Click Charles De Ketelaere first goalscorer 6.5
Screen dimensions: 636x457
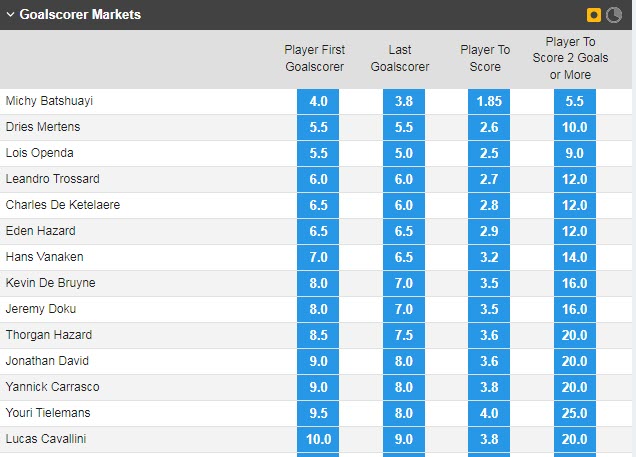(x=318, y=205)
